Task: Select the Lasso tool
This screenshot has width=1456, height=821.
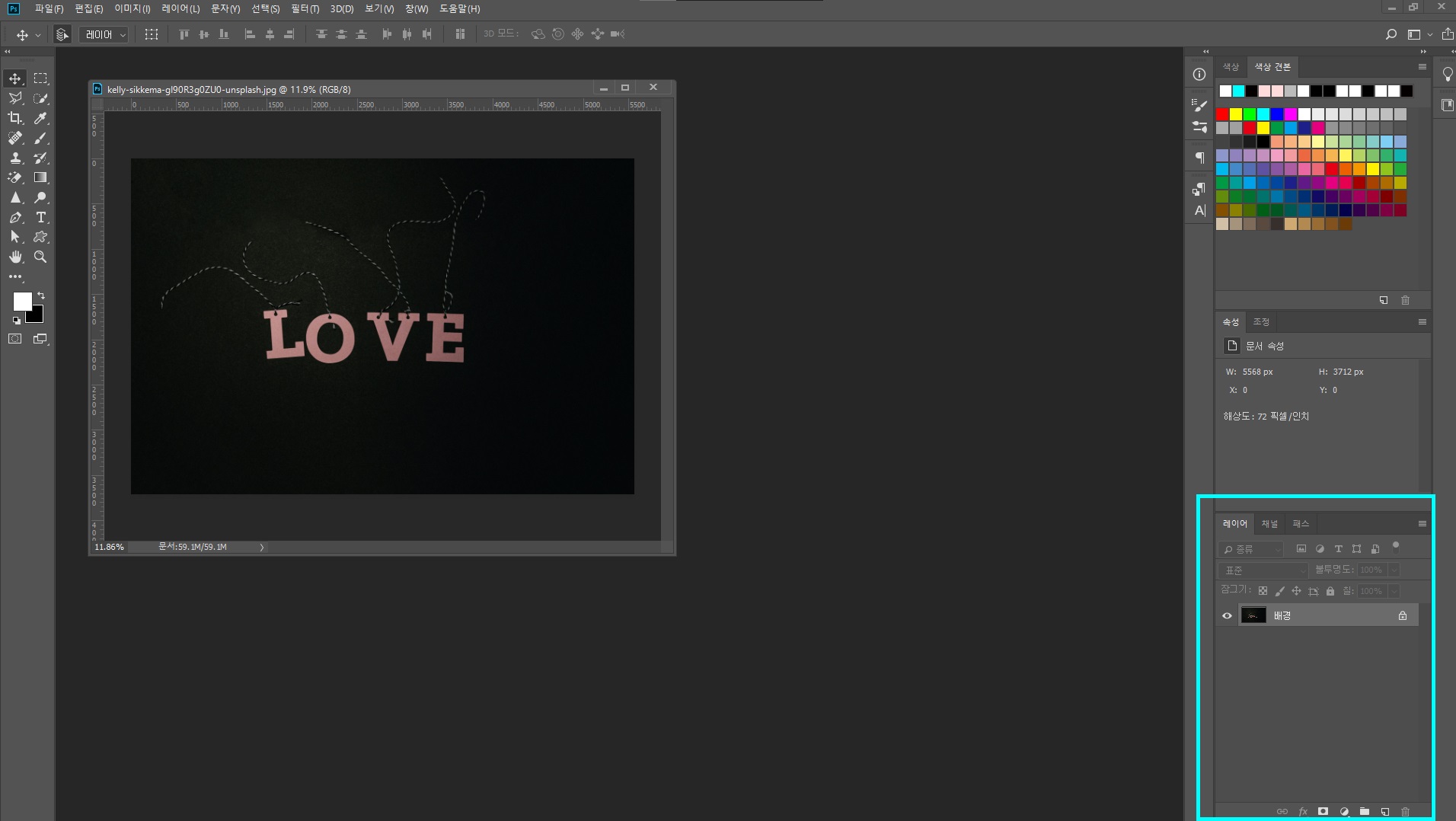Action: click(15, 98)
